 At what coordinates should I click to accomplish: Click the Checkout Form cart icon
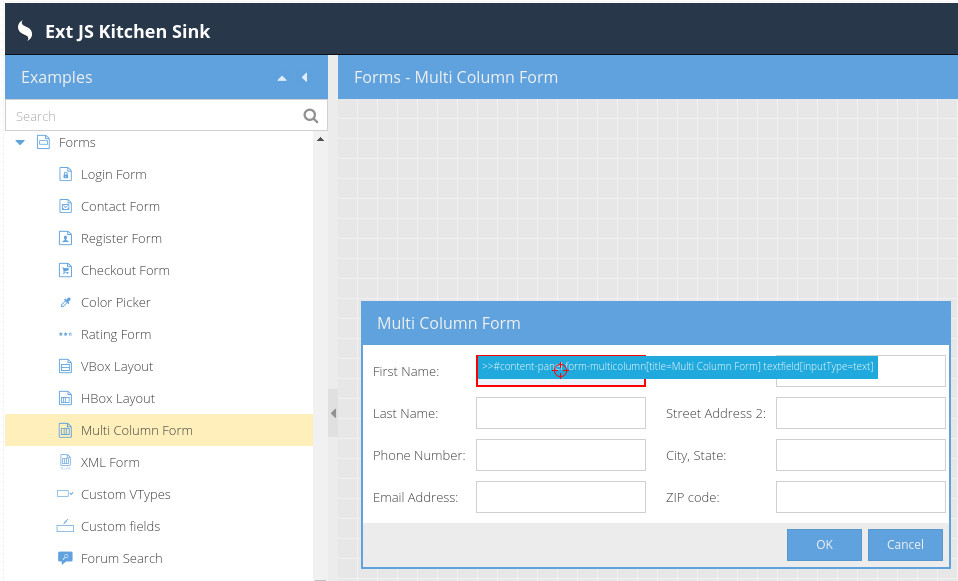(x=66, y=270)
